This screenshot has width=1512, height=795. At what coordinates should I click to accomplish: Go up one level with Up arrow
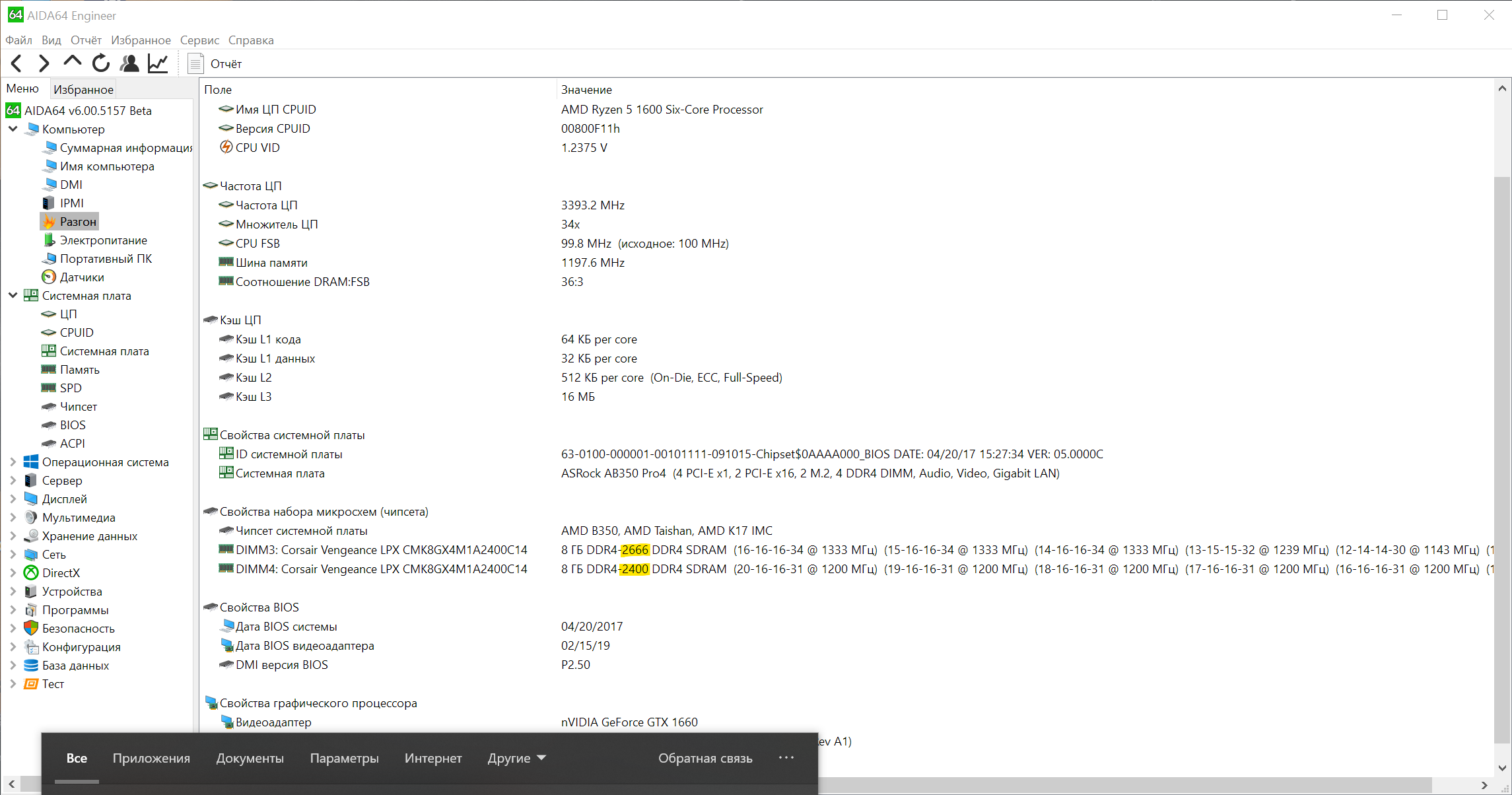tap(72, 62)
